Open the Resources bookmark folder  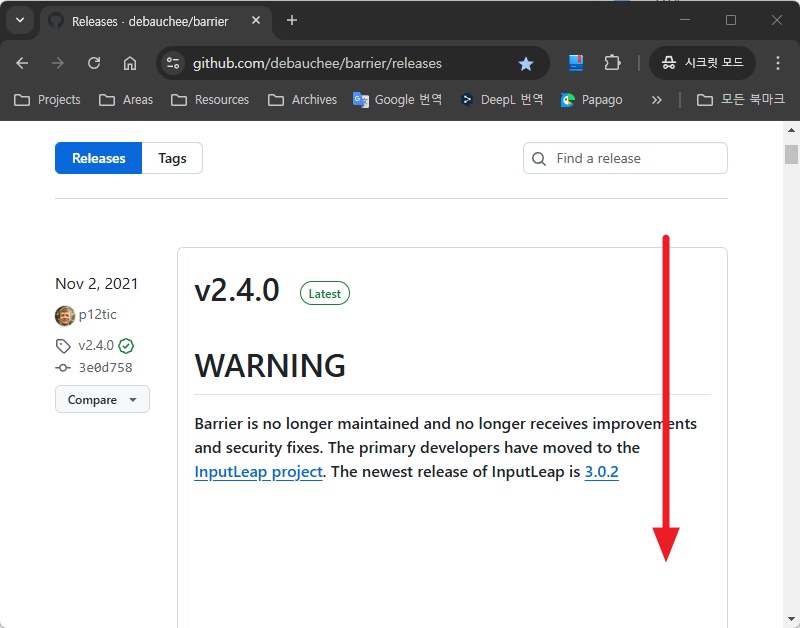point(210,99)
